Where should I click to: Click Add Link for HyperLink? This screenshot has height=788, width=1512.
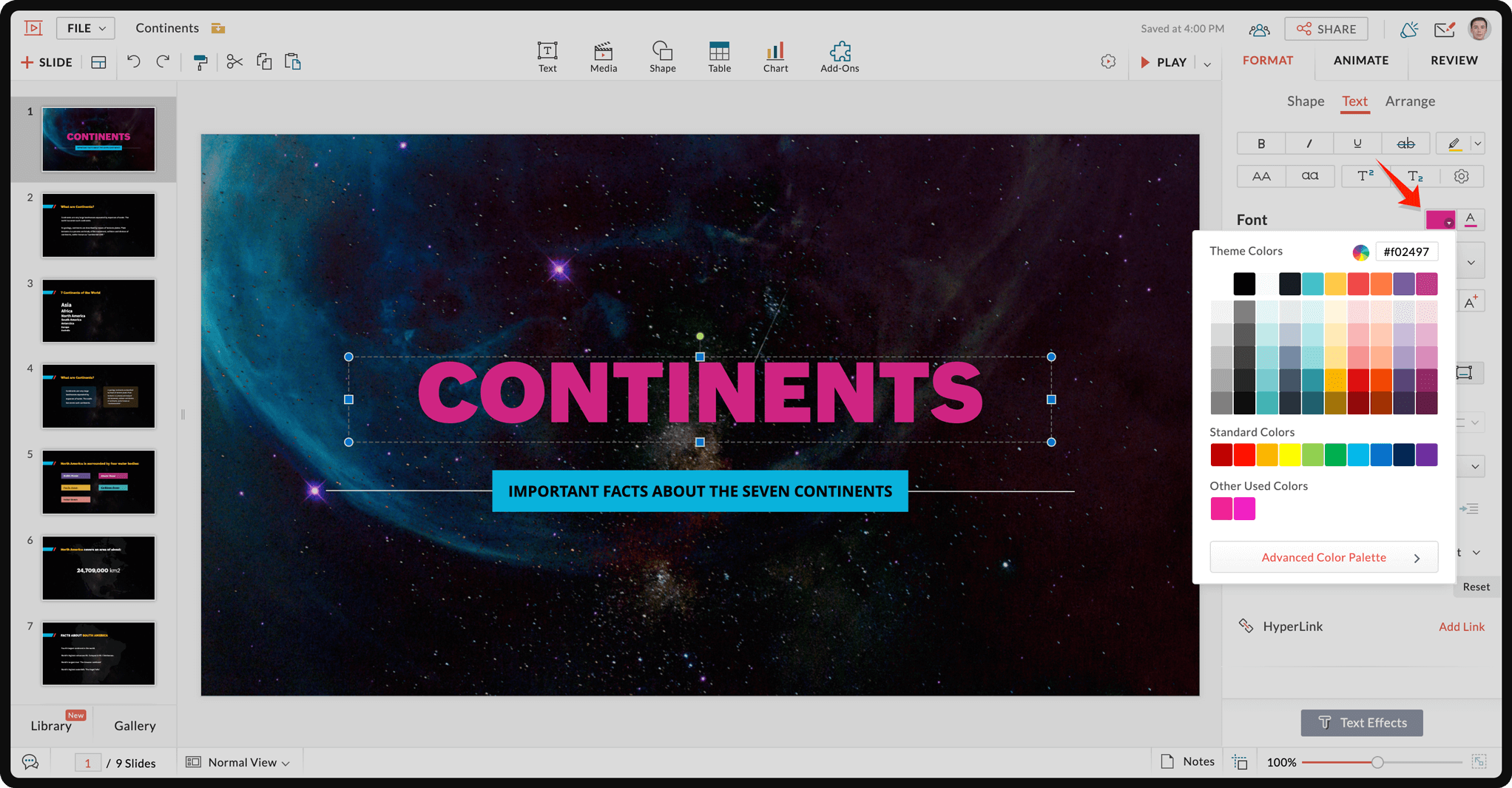tap(1461, 627)
